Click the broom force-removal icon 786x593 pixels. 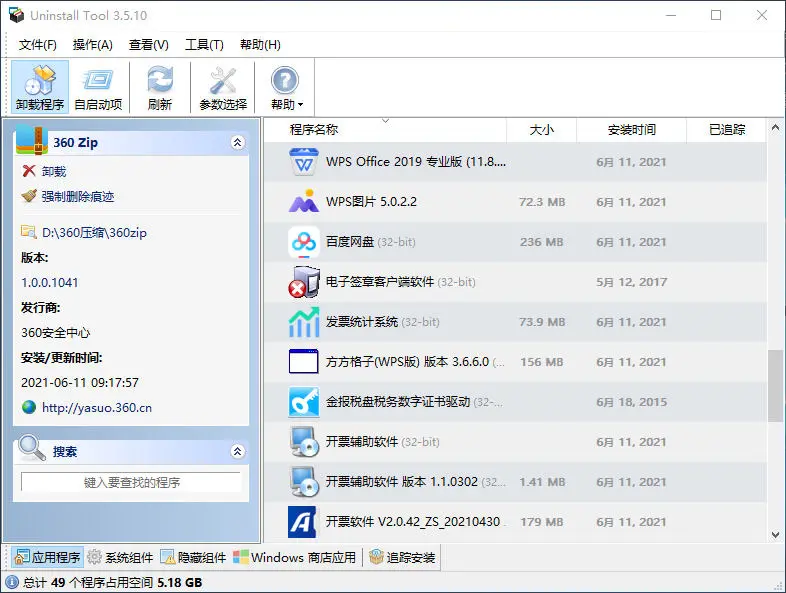click(x=29, y=195)
